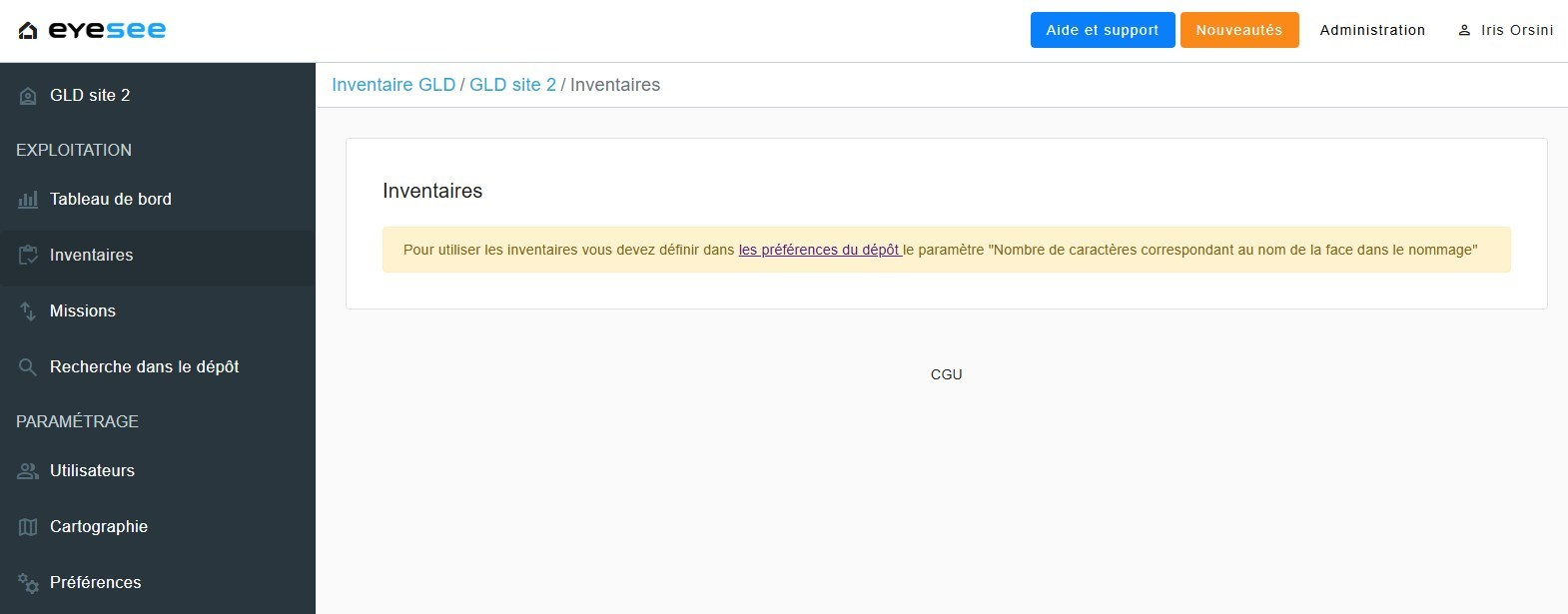
Task: Open the CGU link at the page bottom
Action: (946, 374)
